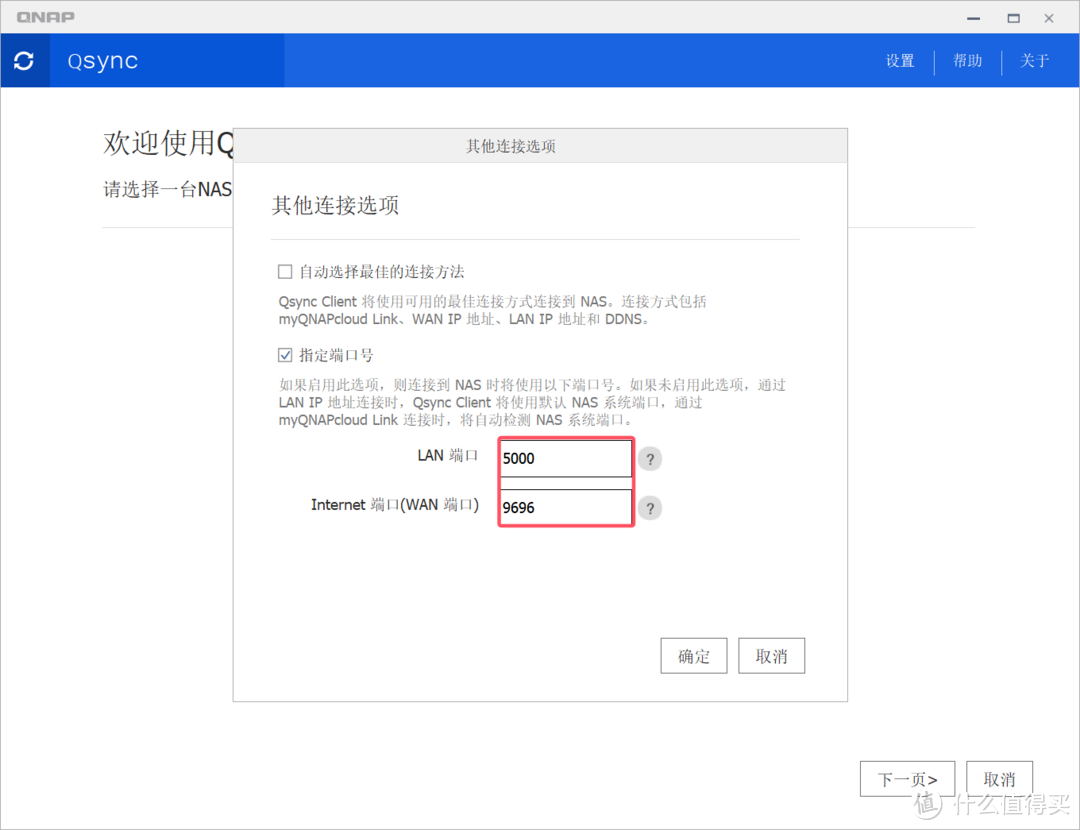Click the Qsync sync arrows icon
Image resolution: width=1080 pixels, height=830 pixels.
coord(24,61)
